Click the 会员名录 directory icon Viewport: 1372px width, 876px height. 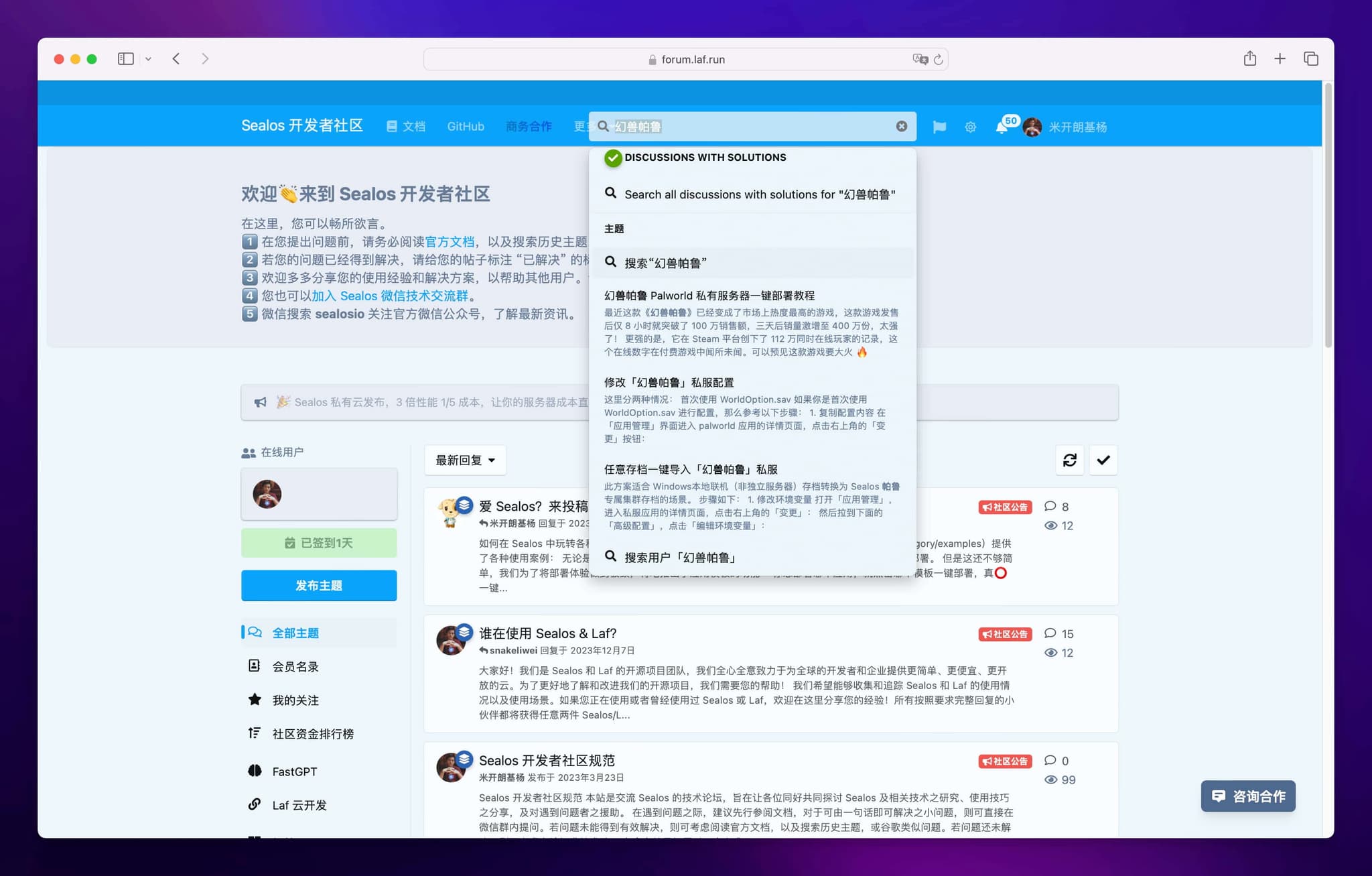point(255,666)
